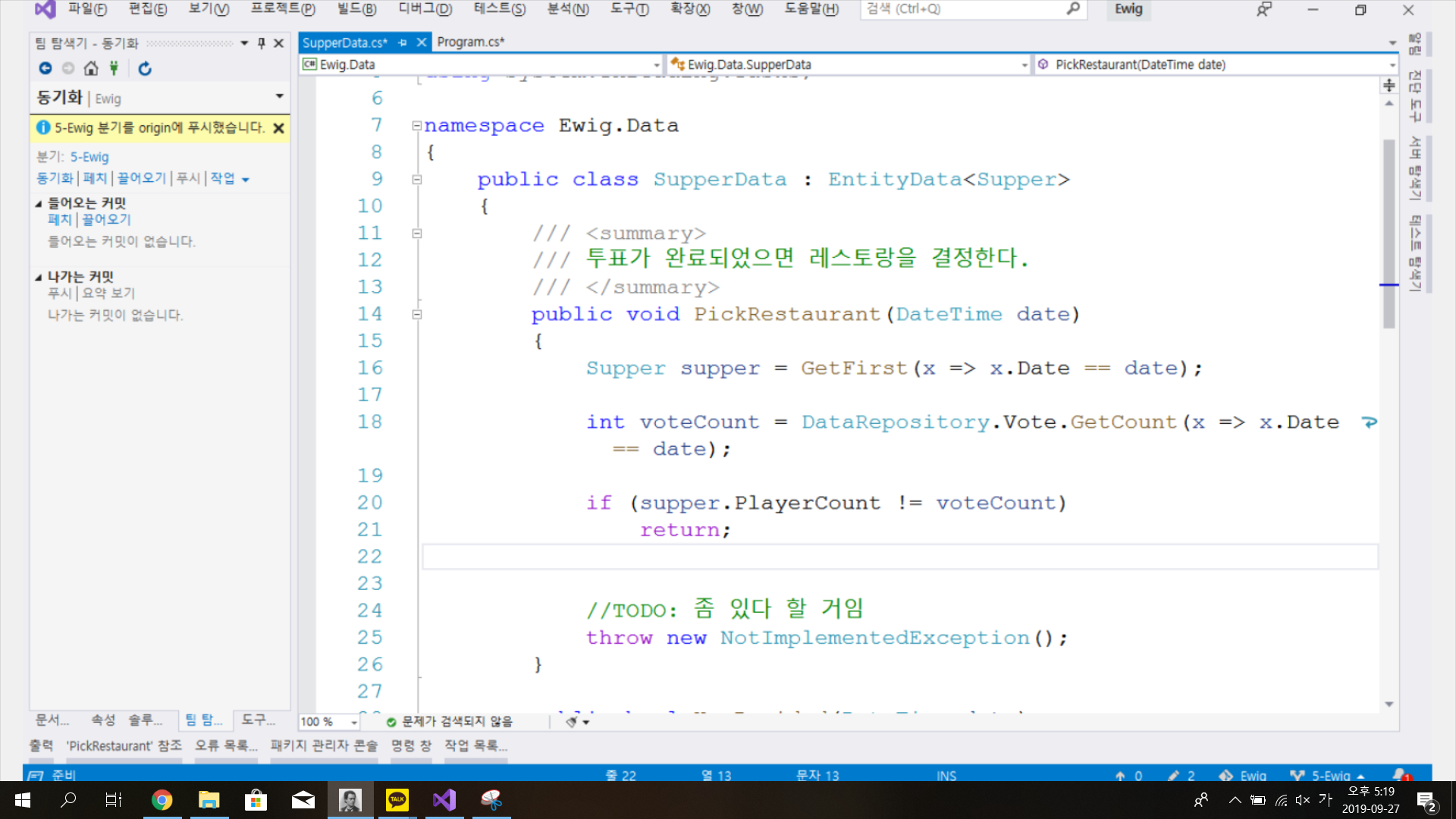Open the zoom level 100 % dropdown

353,722
